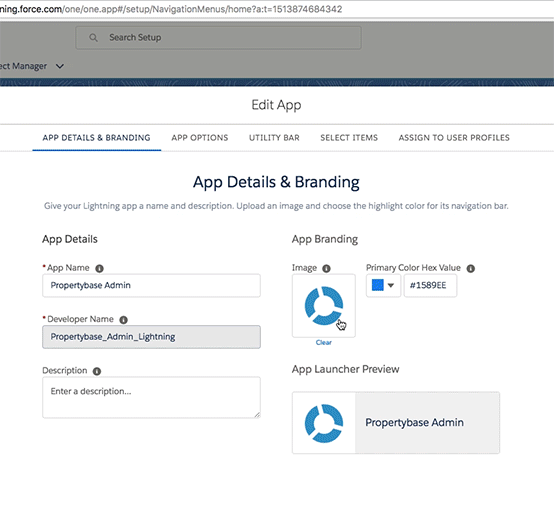Clear the uploaded app image
The image size is (554, 523).
coord(324,342)
